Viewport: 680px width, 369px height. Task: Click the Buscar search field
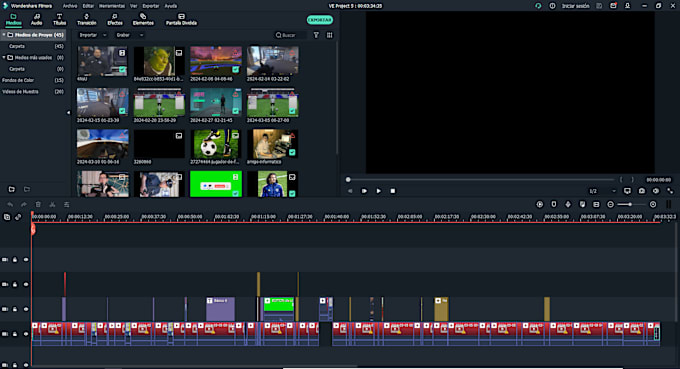[291, 35]
